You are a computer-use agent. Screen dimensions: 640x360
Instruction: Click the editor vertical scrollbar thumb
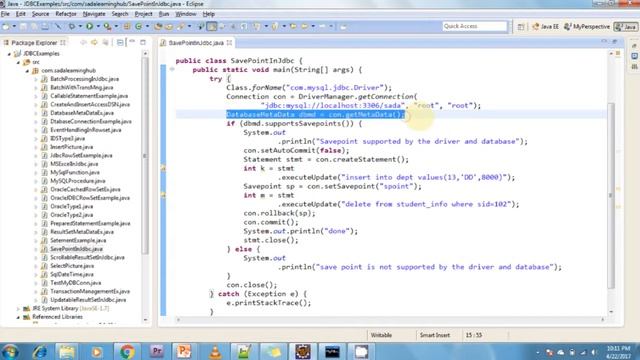pos(611,195)
